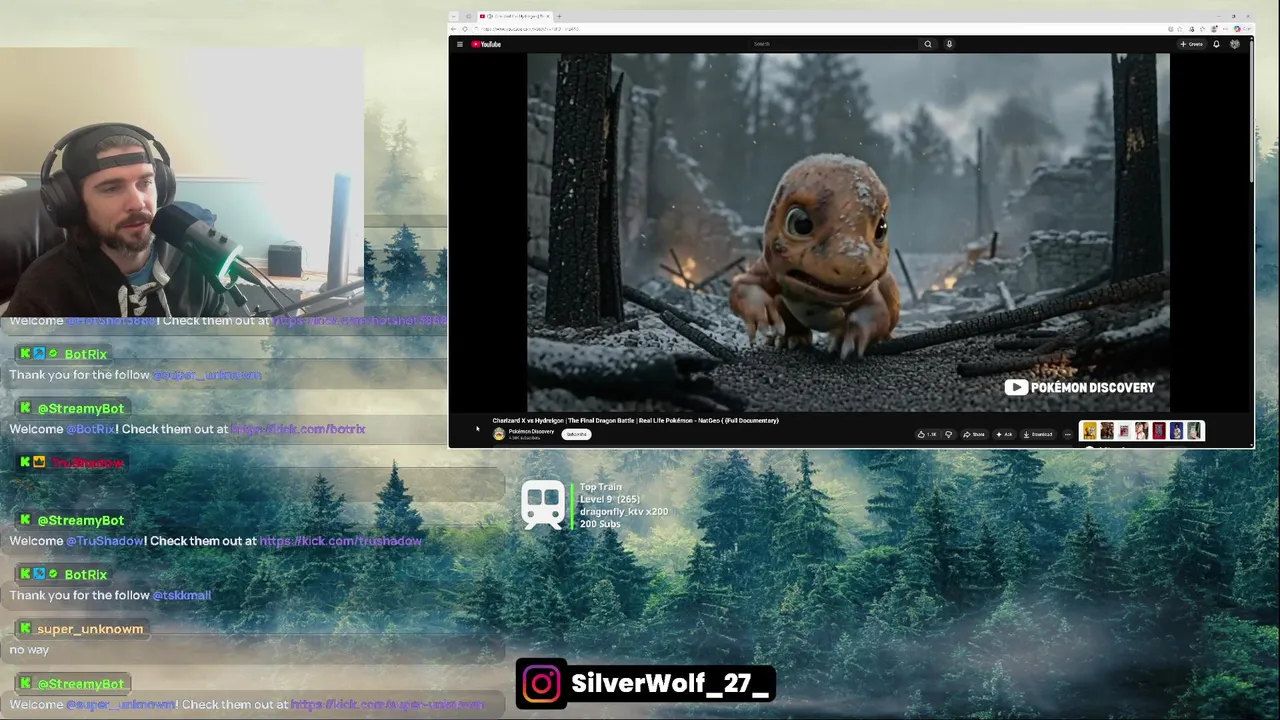Viewport: 1280px width, 720px height.
Task: Open the Pokémon Discovery channel name
Action: point(531,431)
